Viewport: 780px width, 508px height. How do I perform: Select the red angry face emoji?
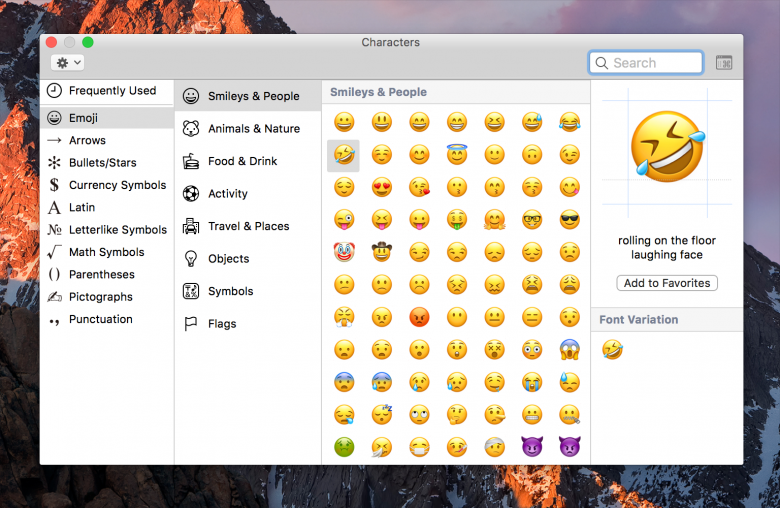419,317
